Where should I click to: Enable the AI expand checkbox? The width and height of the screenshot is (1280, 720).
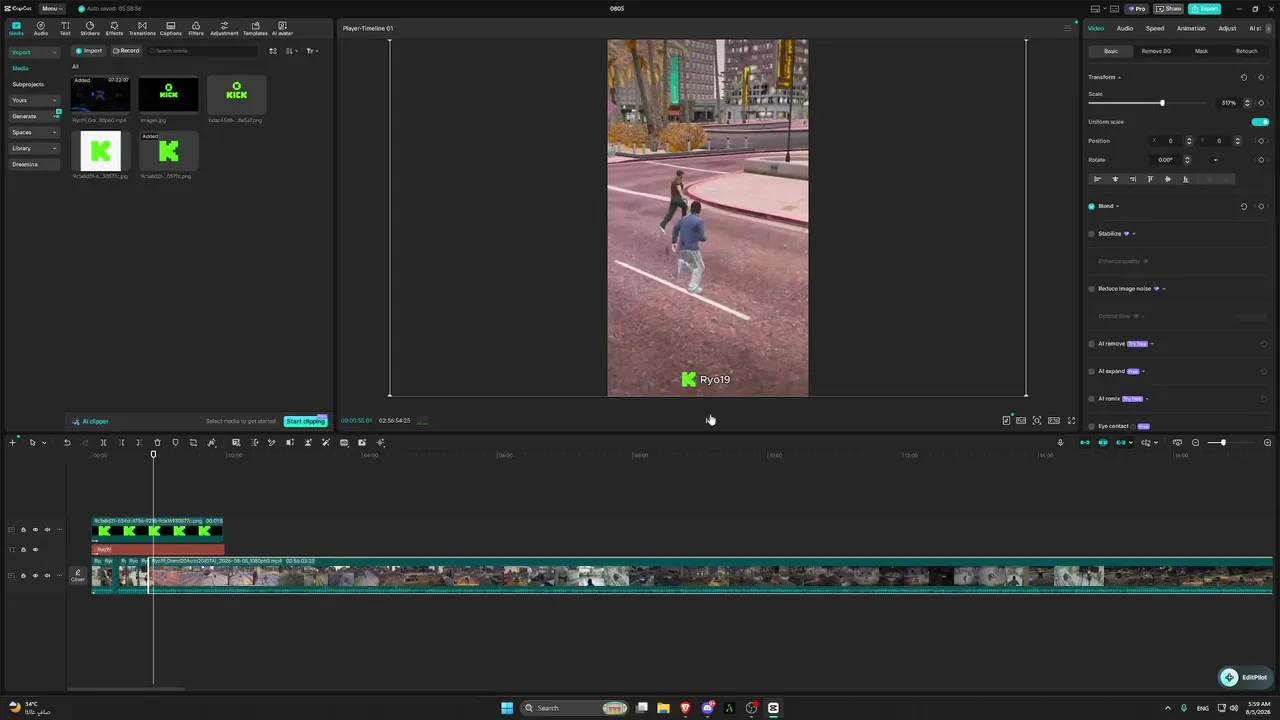click(x=1091, y=371)
